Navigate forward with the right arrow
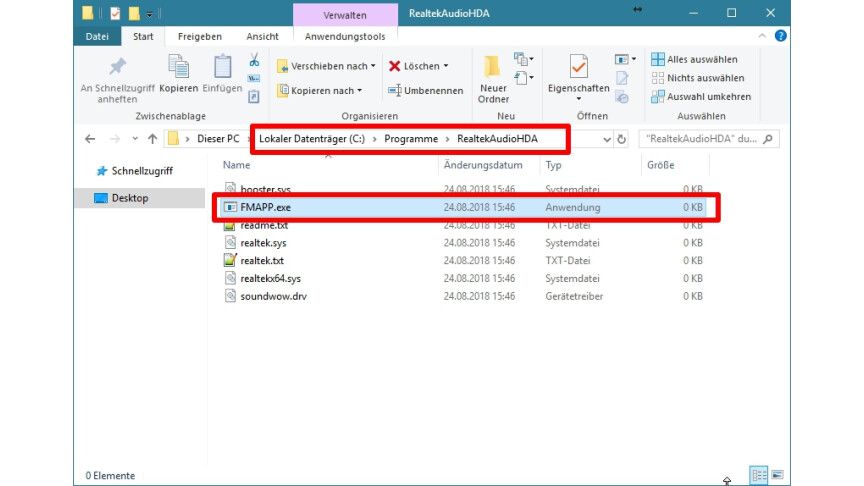Screen dimensions: 864x486 115,139
